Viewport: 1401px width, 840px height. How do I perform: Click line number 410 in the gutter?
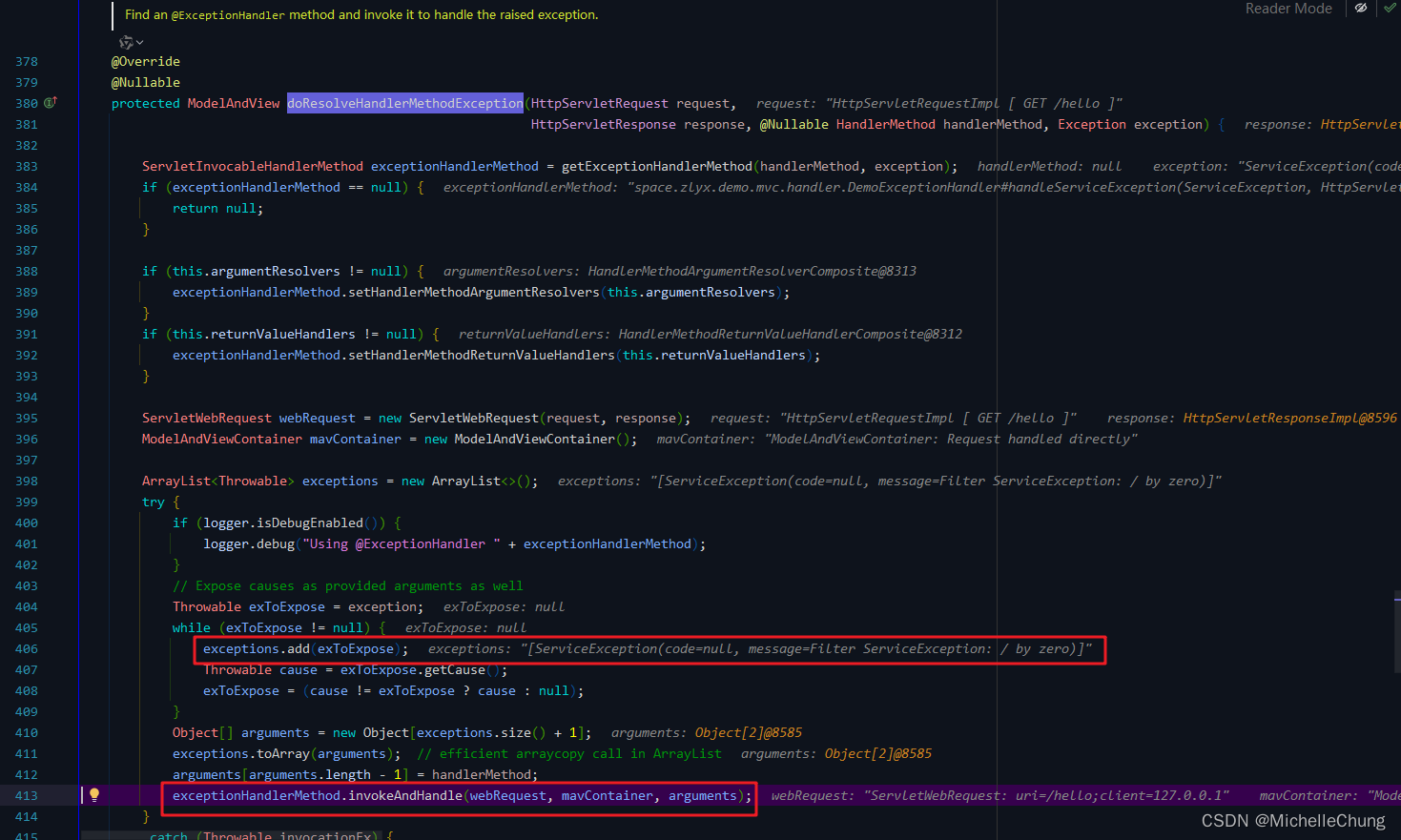coord(27,732)
